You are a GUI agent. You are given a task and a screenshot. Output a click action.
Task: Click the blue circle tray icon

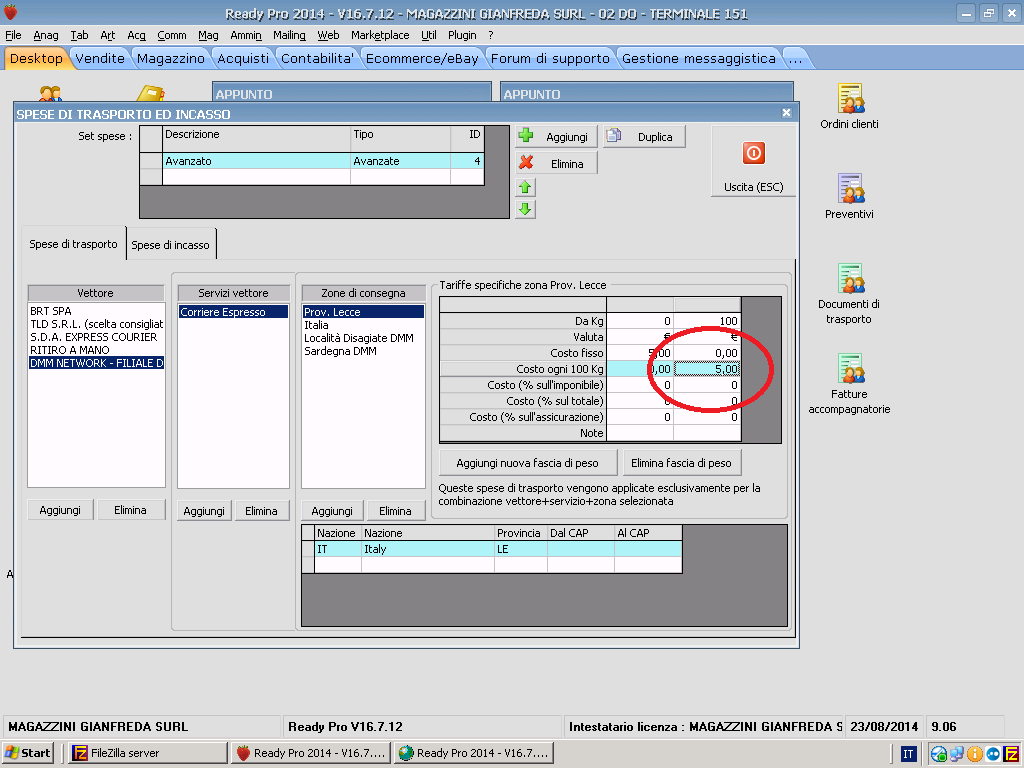(x=993, y=754)
